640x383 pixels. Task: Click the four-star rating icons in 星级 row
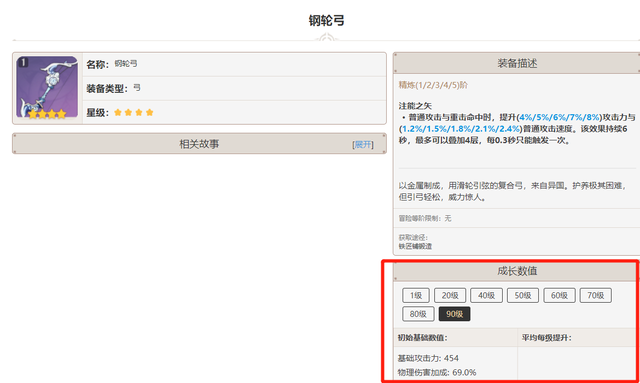click(134, 112)
